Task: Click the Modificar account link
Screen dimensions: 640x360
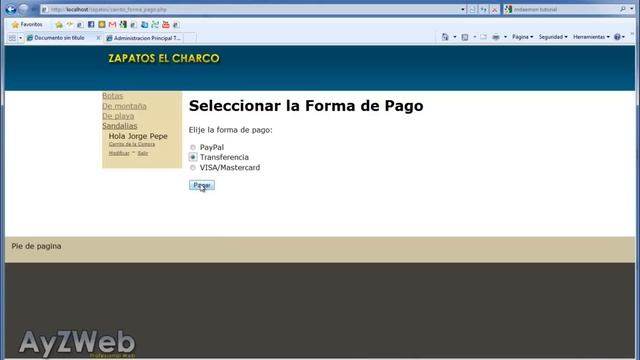Action: coord(119,153)
